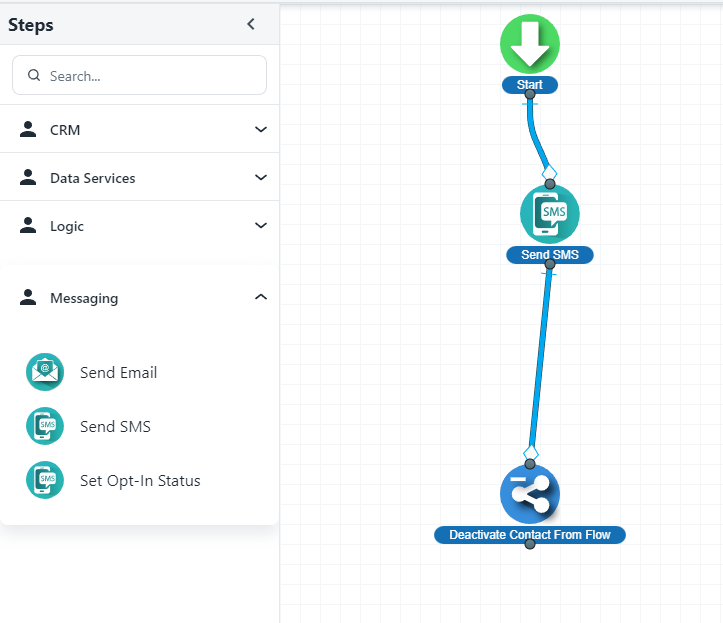Expand the CRM category chevron
Screen dimensions: 723x623
(x=261, y=129)
